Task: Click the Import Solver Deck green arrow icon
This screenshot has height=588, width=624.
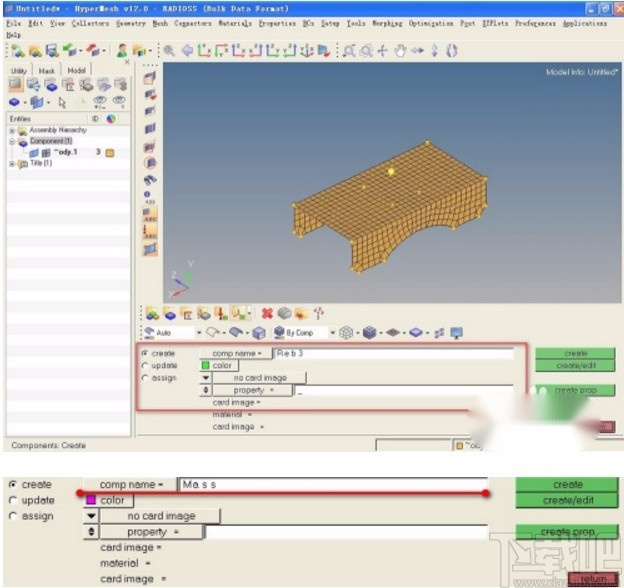Action: 70,51
